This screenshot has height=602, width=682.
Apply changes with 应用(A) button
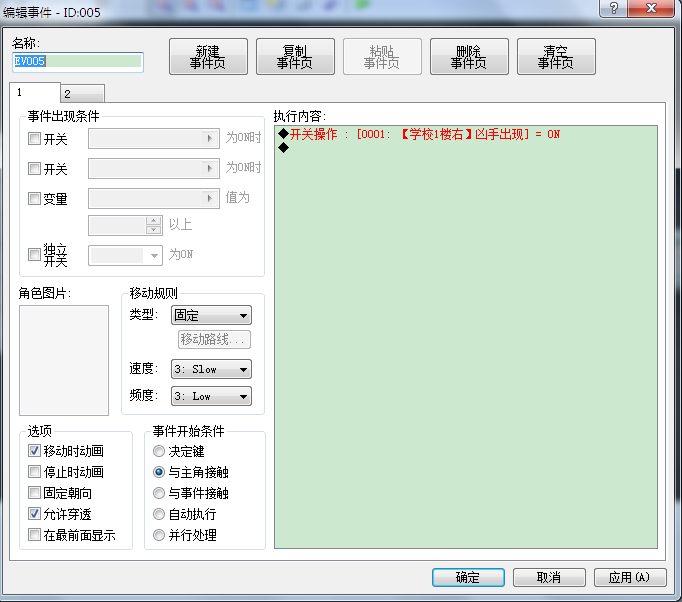click(630, 577)
